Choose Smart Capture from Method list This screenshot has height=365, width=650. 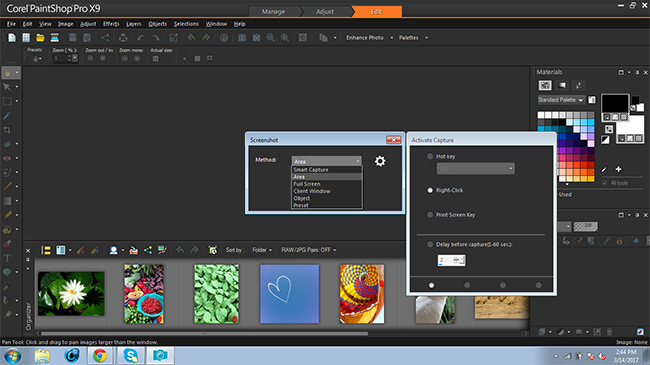311,170
